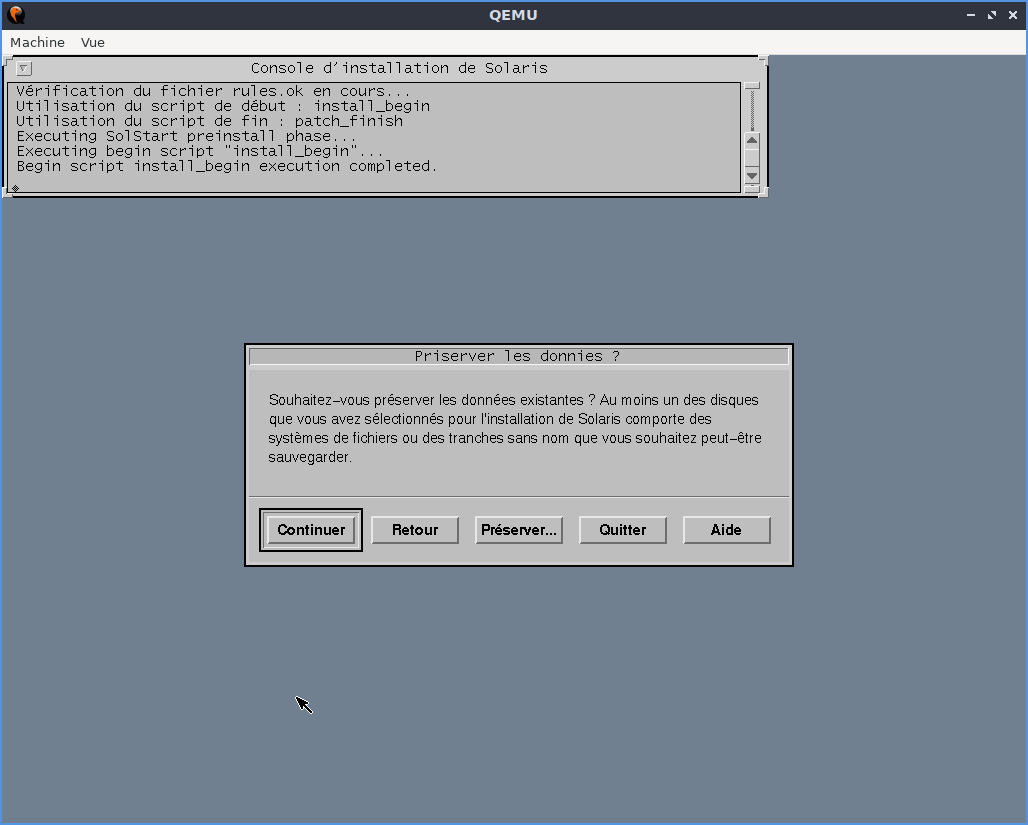Click the Continuer button
Screen dimensions: 1028x825
coord(311,530)
